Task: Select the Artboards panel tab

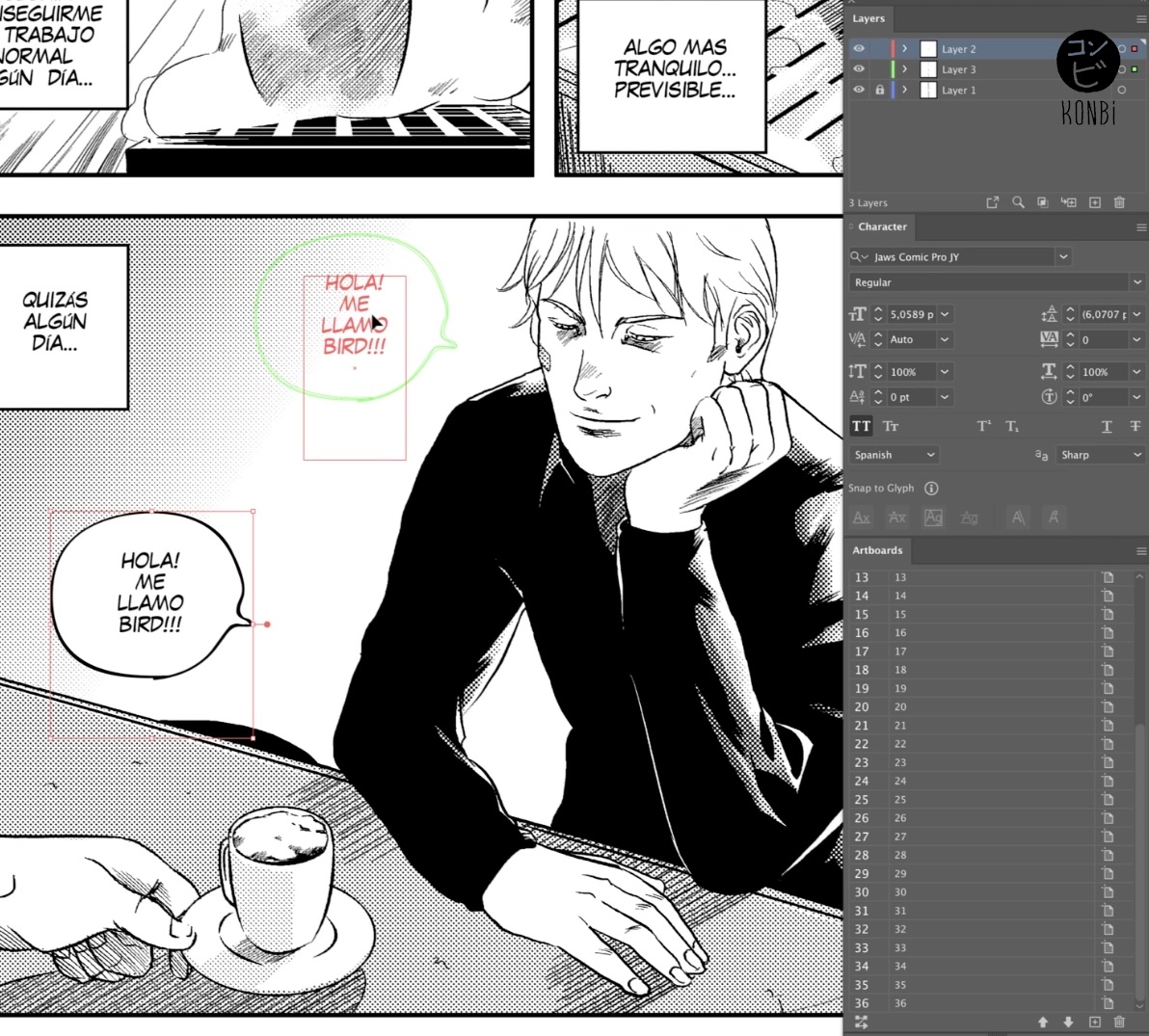Action: [x=877, y=551]
